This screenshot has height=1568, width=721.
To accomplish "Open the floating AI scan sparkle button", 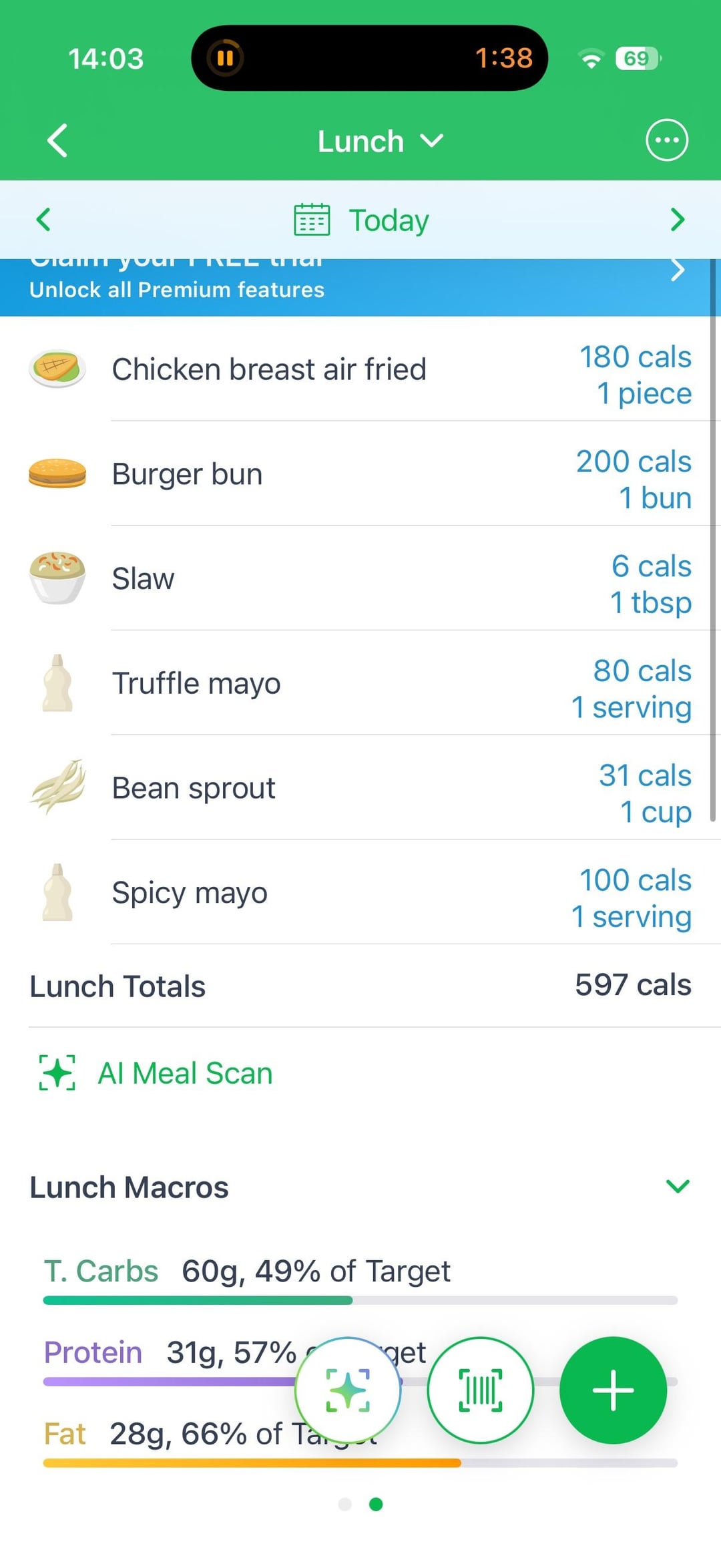I will tap(348, 1390).
